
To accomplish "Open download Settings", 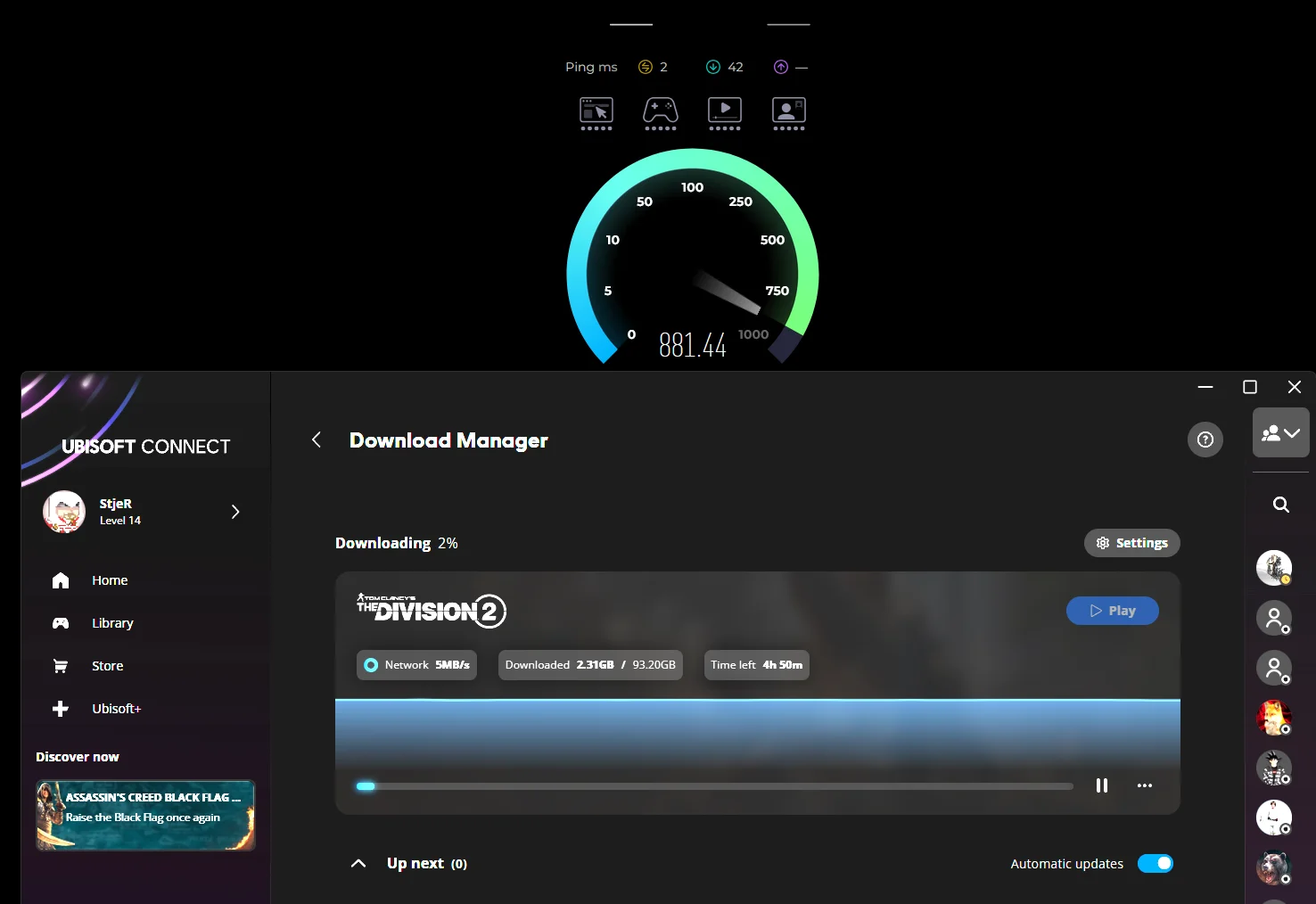I will pyautogui.click(x=1132, y=543).
